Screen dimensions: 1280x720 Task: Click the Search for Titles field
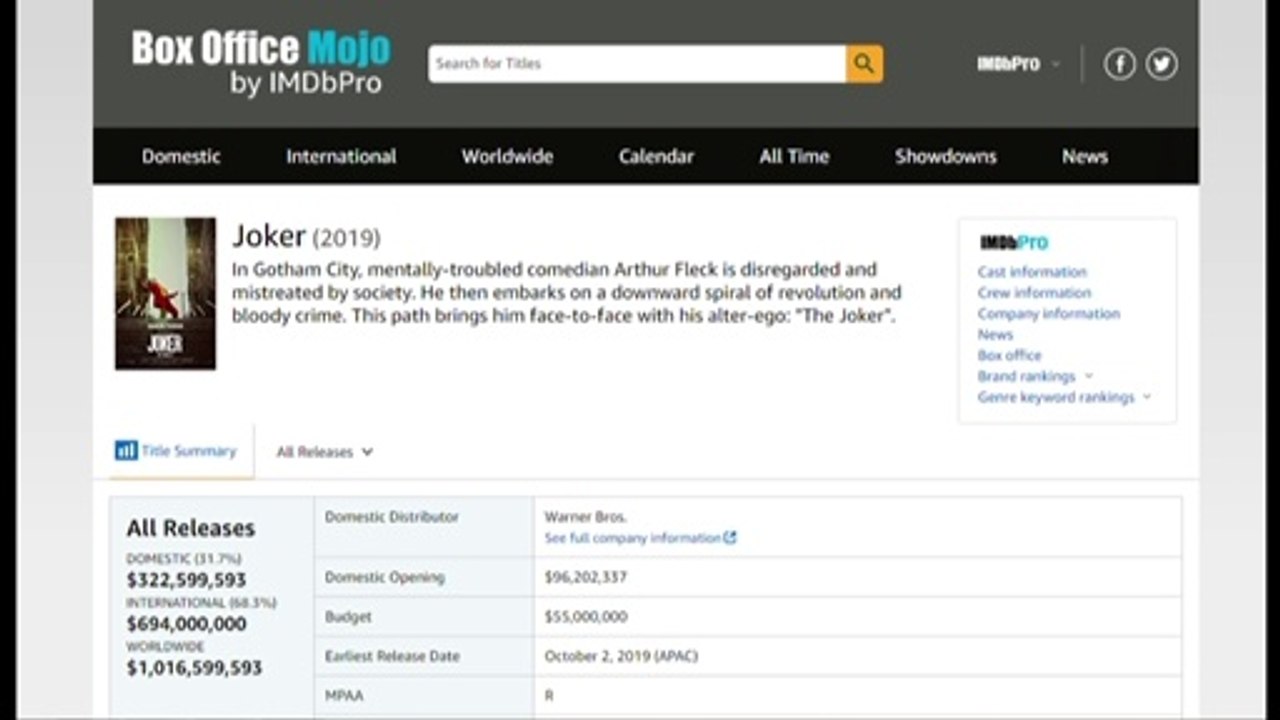point(637,64)
